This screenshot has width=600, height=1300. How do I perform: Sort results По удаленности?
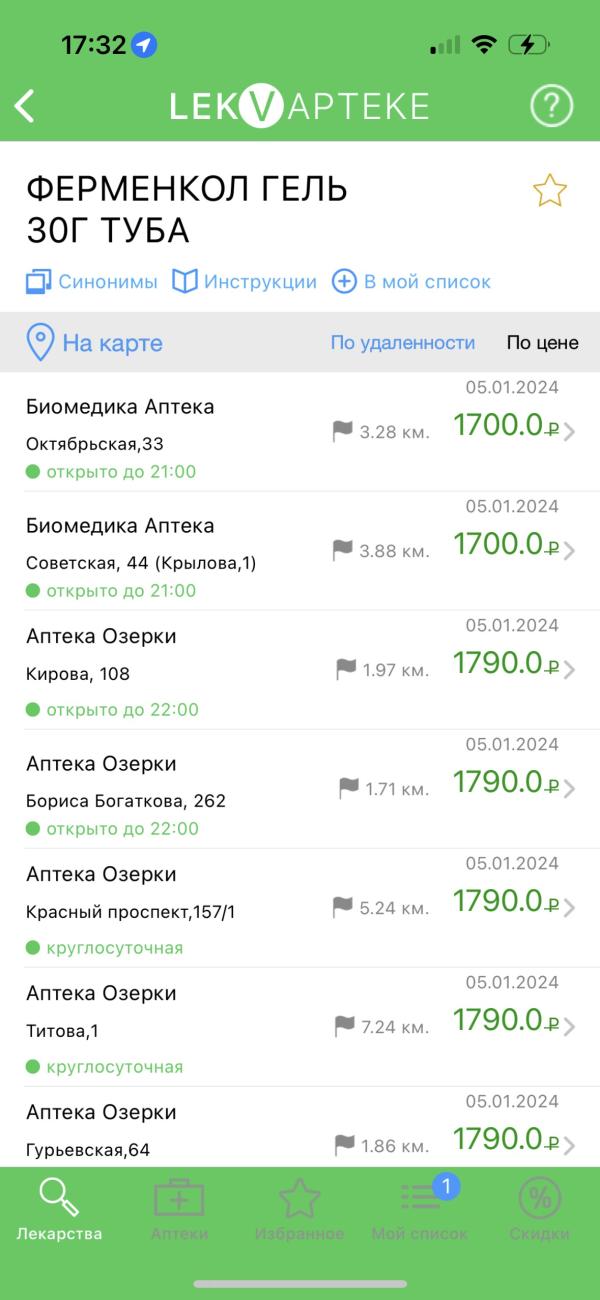click(x=403, y=343)
